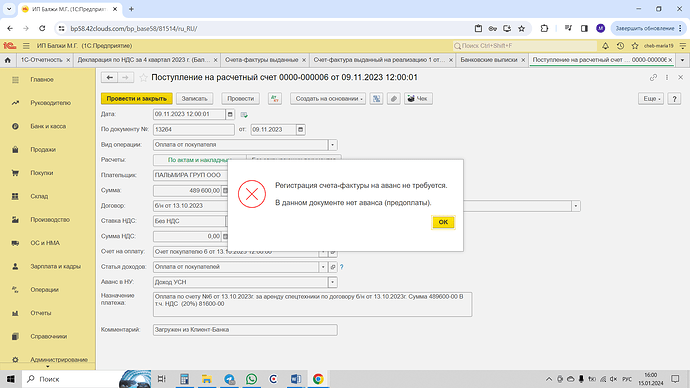Click the Записать button
Viewport: 690px width, 388px height.
pos(194,99)
